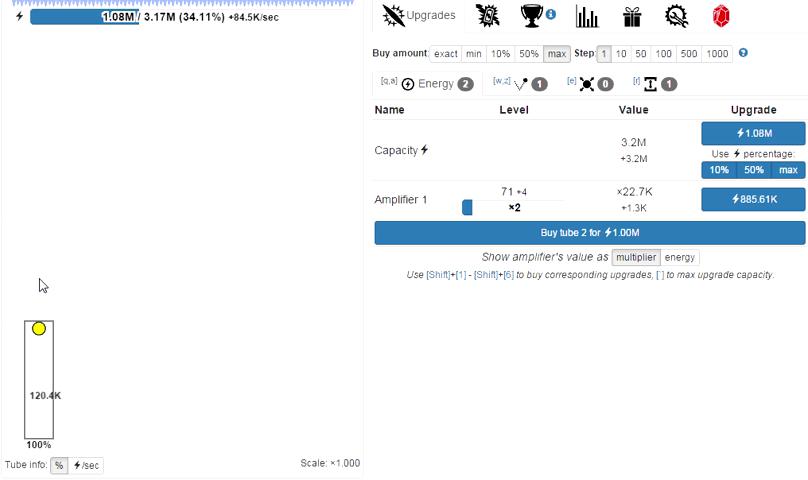The image size is (808, 480).
Task: Buy tube 2 for 1.00M
Action: (589, 232)
